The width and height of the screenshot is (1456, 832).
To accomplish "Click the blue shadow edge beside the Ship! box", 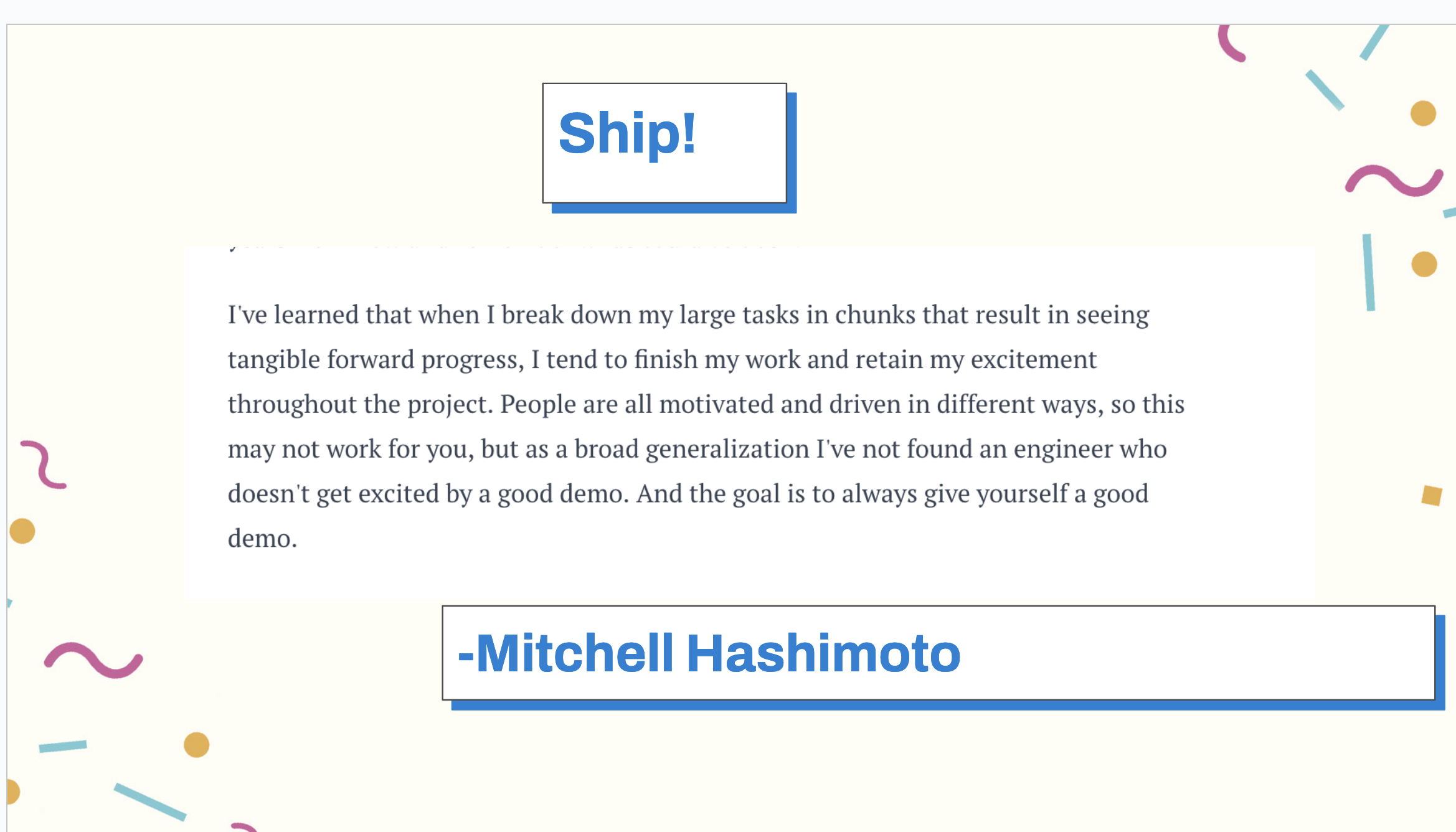I will coord(792,153).
